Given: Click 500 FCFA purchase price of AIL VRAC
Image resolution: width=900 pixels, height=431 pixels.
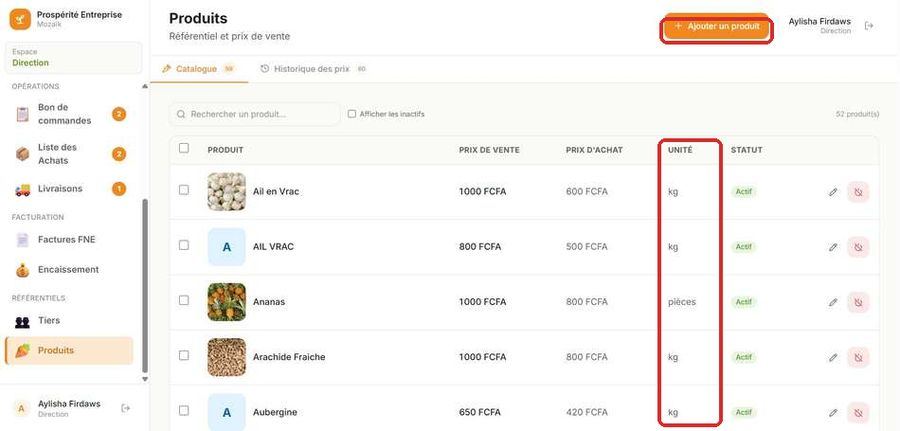Looking at the screenshot, I should tap(587, 247).
